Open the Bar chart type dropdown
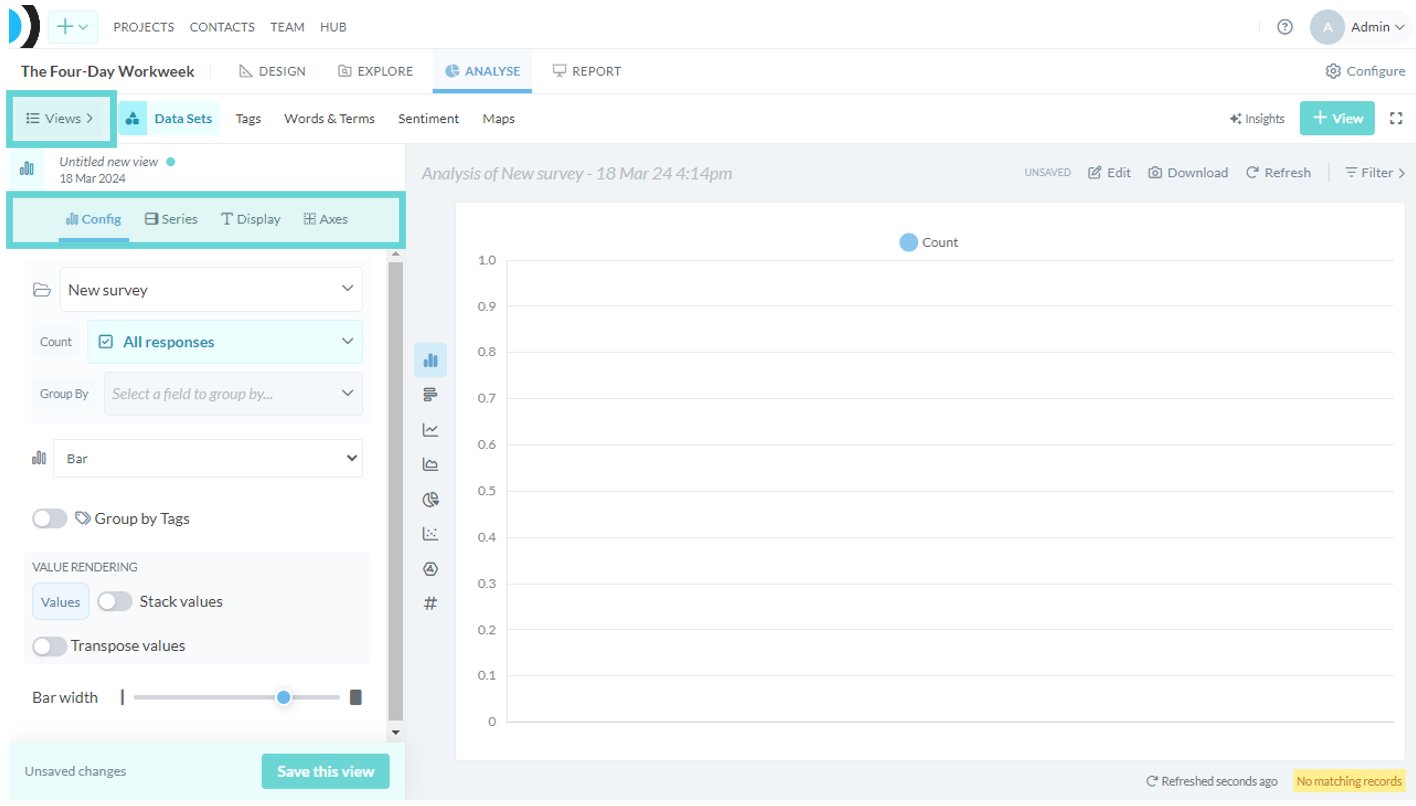The width and height of the screenshot is (1416, 806). [208, 458]
